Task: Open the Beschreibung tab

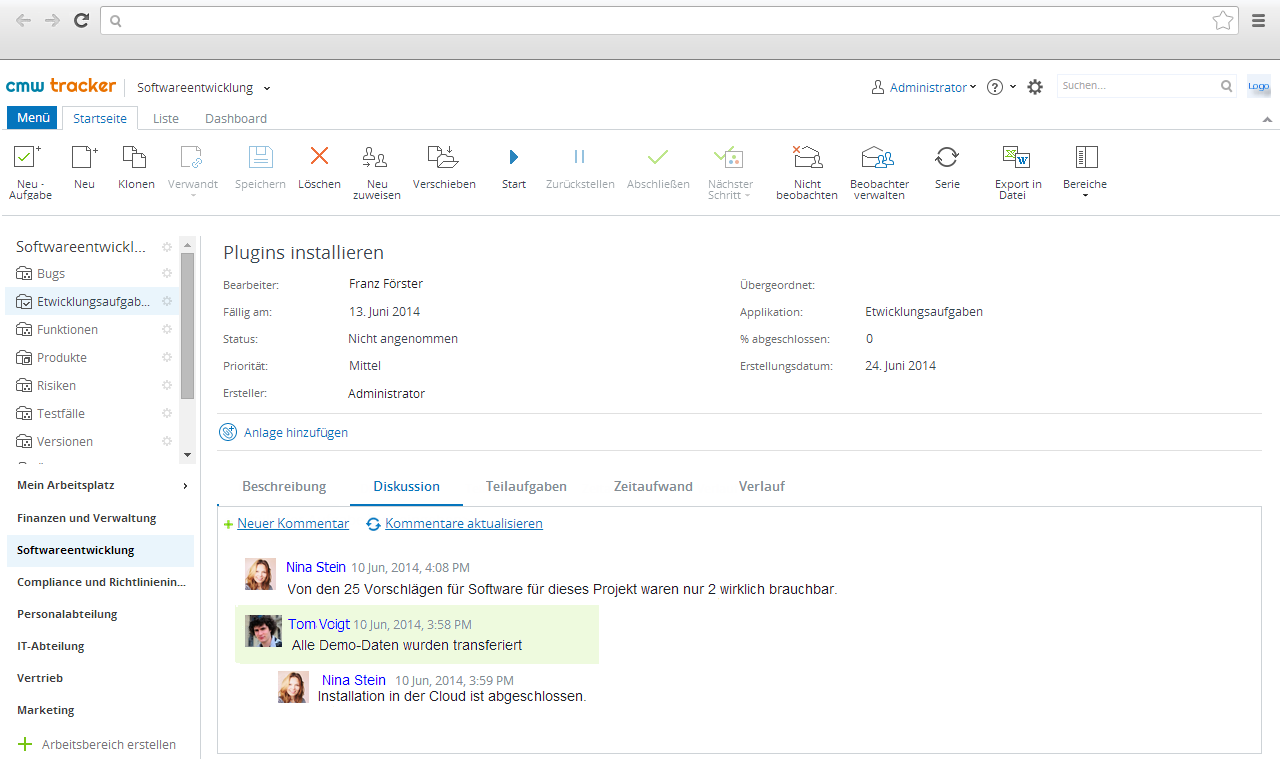Action: tap(284, 486)
